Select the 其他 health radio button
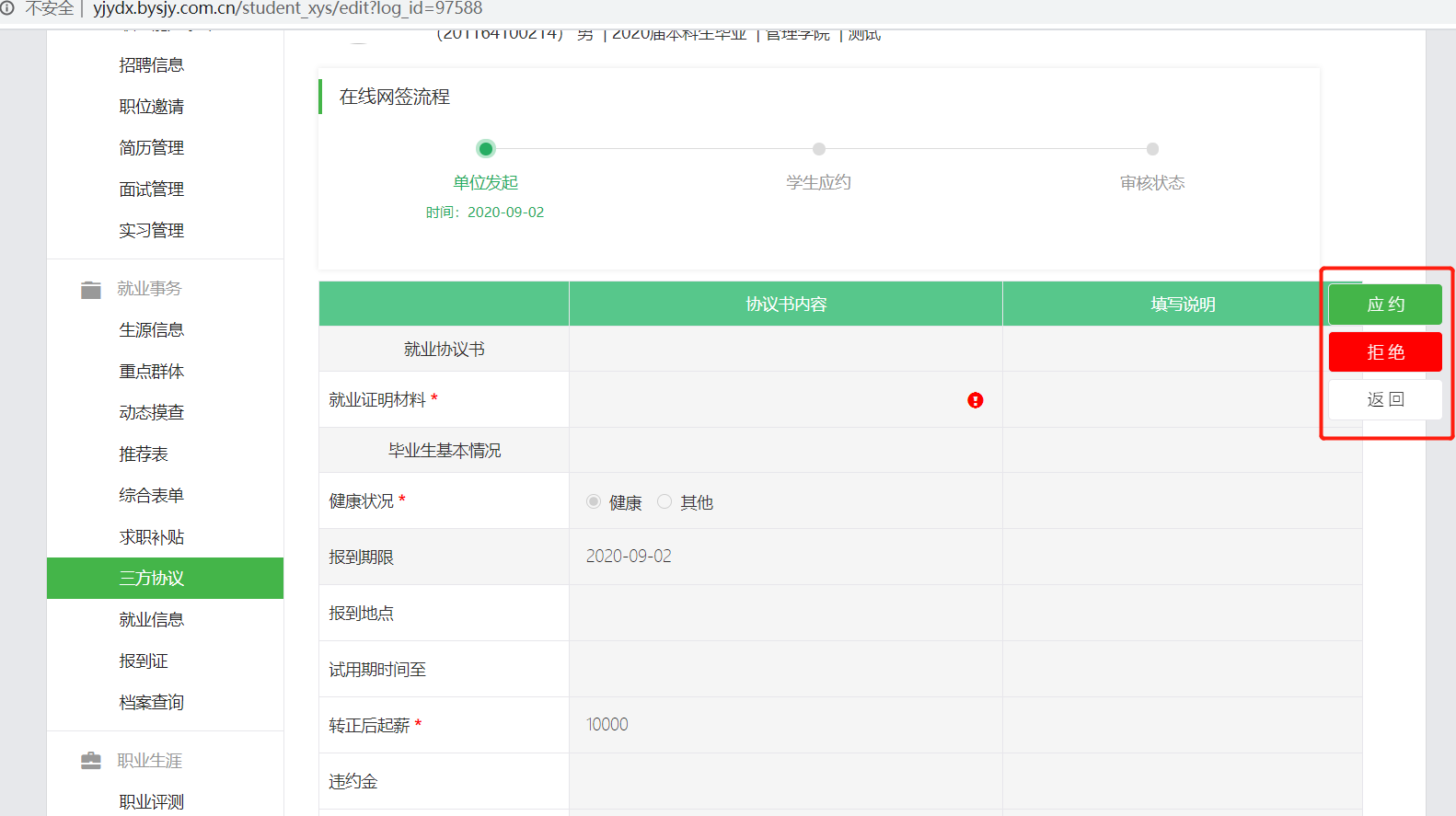 tap(664, 502)
